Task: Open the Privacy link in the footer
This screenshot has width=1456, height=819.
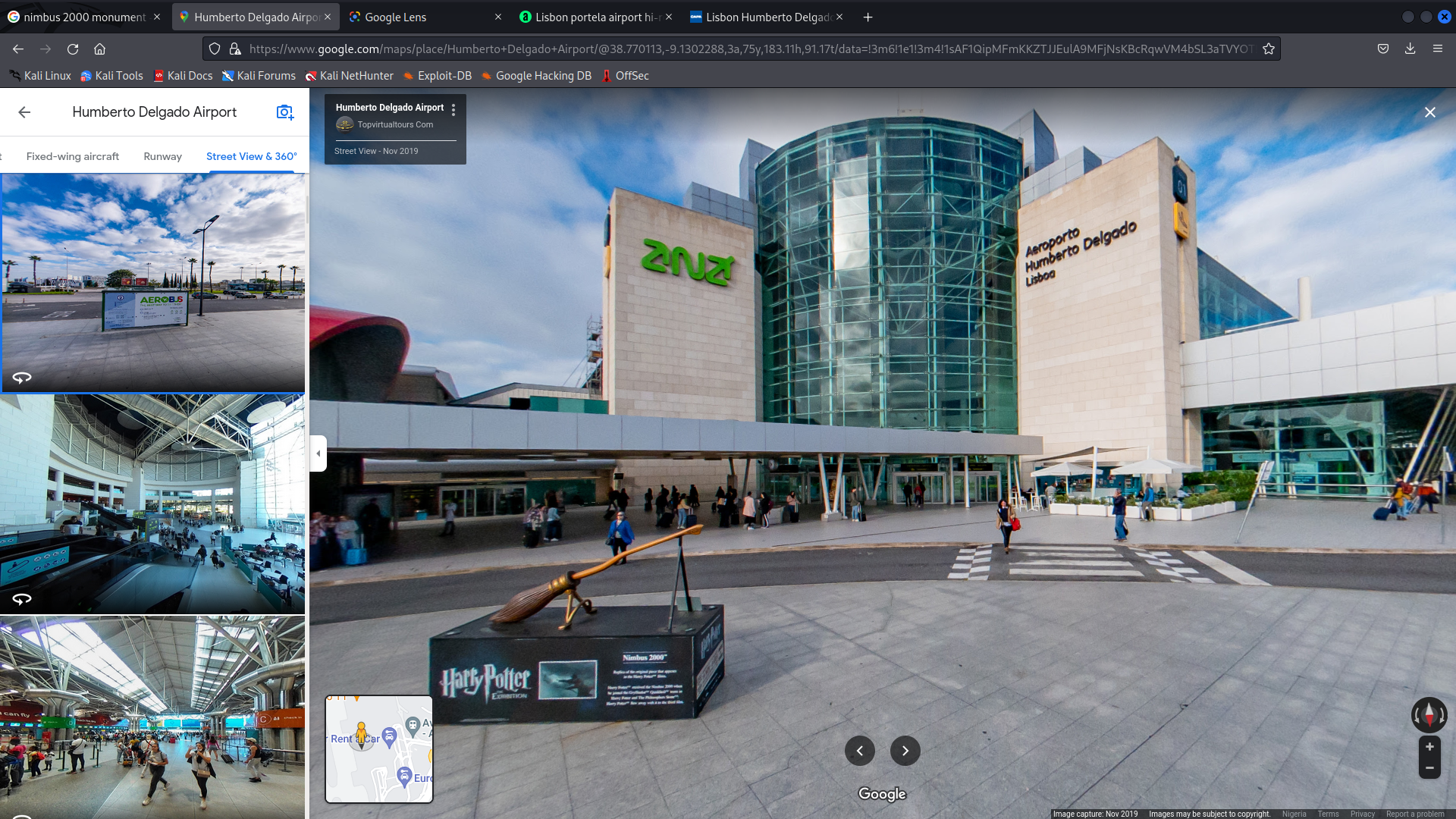Action: click(x=1362, y=814)
